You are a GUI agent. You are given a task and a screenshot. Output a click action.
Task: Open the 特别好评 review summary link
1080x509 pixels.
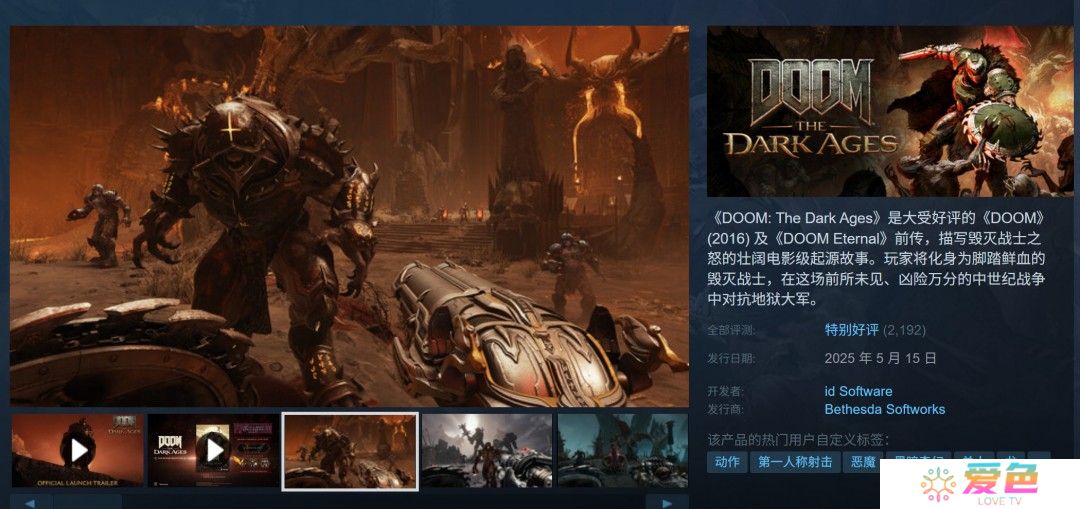tap(851, 330)
